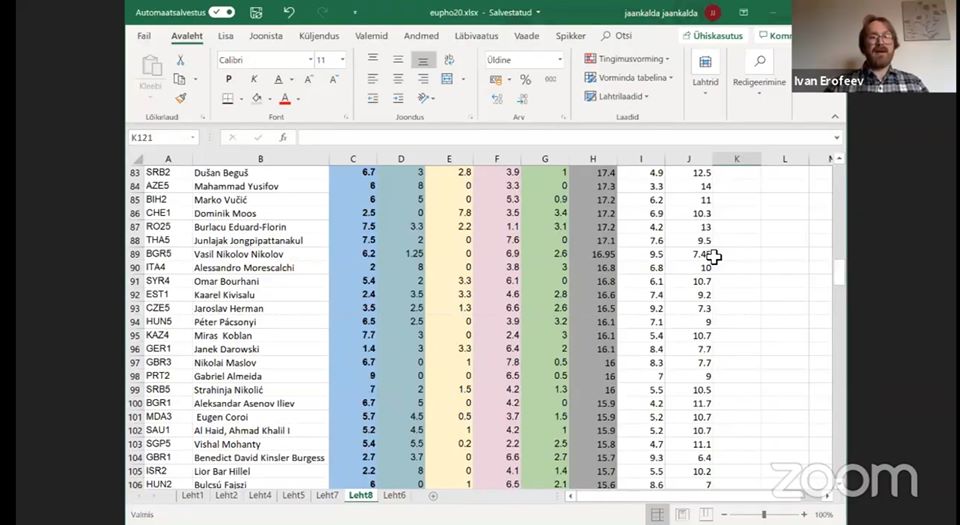
Task: Open font size 11 dropdown
Action: (342, 60)
